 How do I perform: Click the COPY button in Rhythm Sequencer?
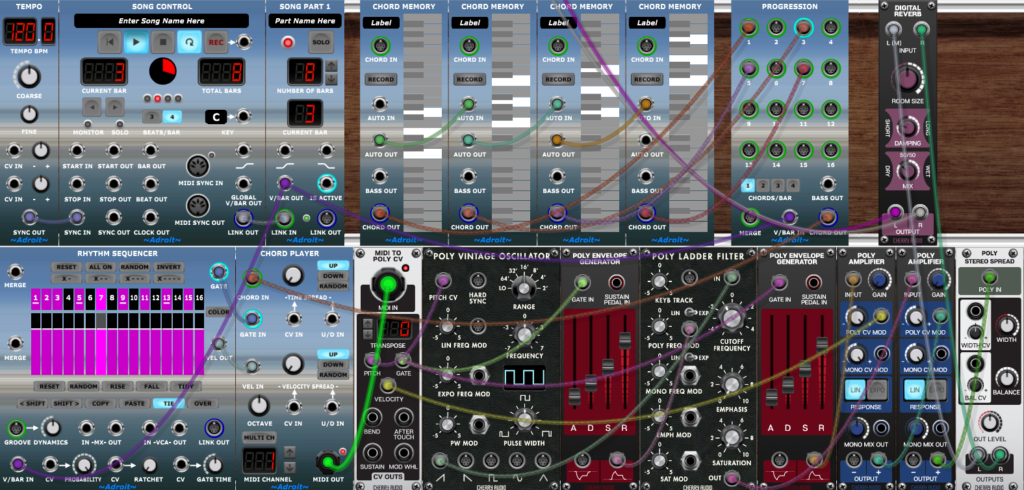(x=101, y=403)
